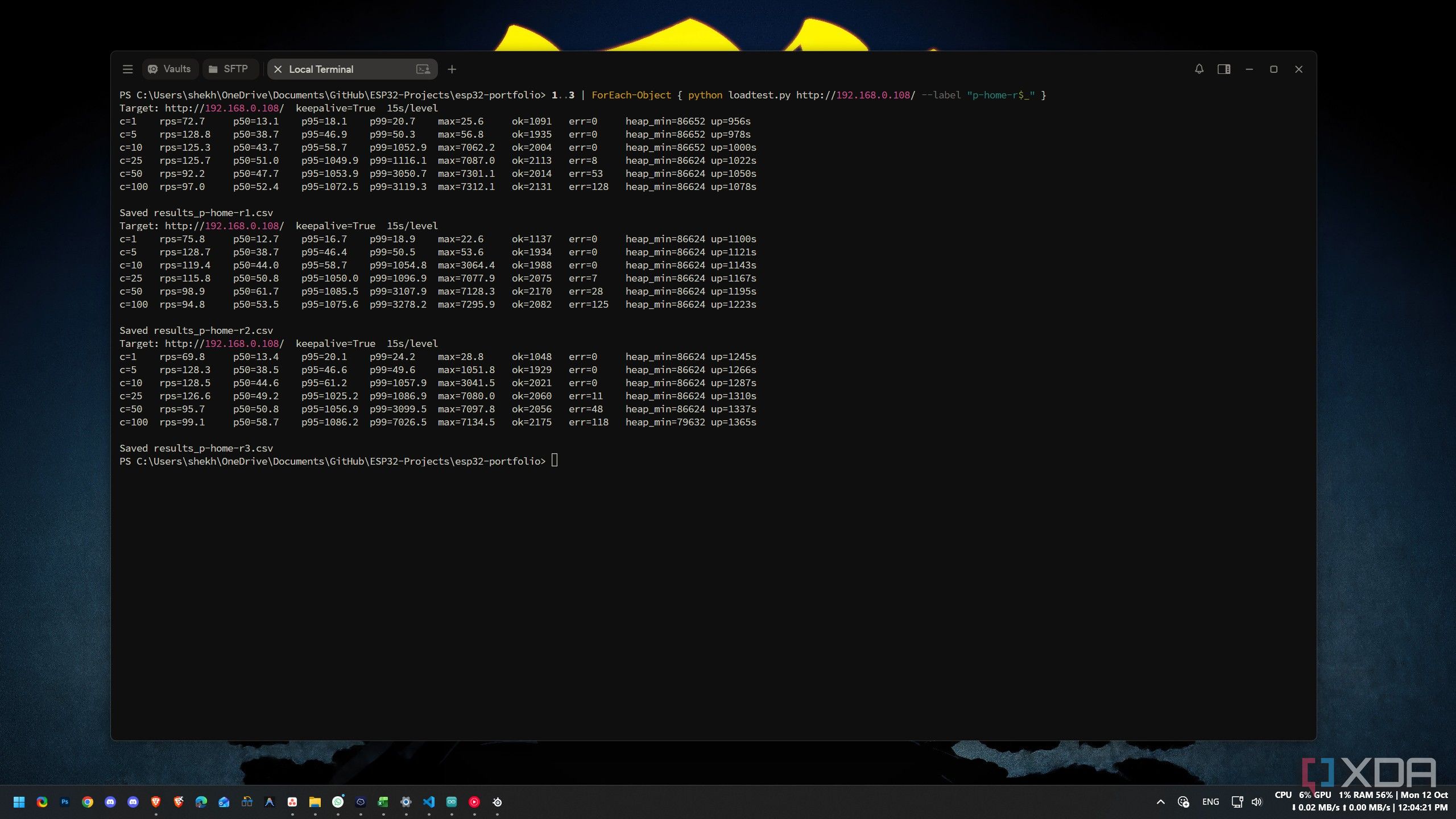1456x819 pixels.
Task: Open the hamburger menu in Termius
Action: click(x=127, y=69)
